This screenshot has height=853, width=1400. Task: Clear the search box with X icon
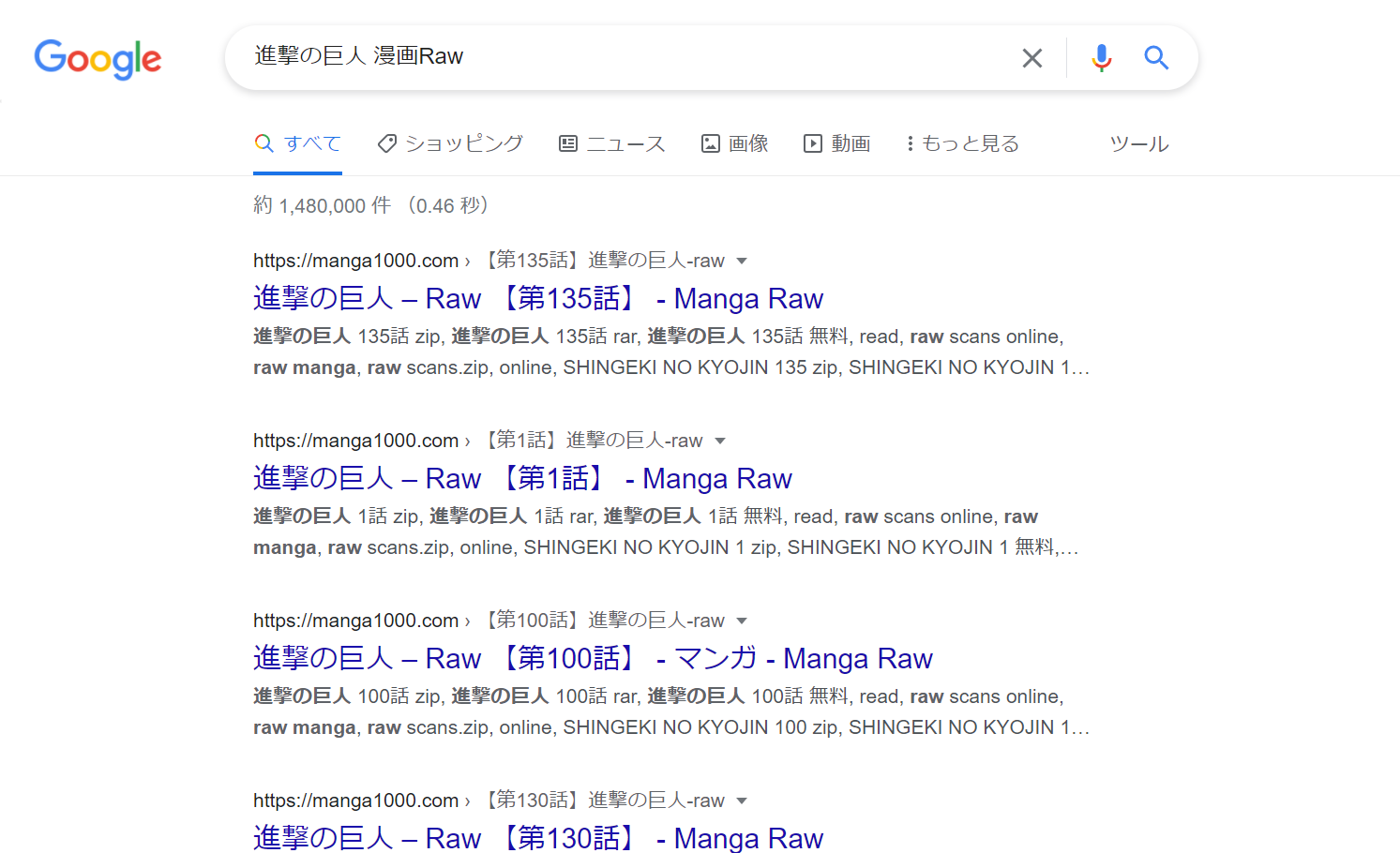[x=1032, y=58]
